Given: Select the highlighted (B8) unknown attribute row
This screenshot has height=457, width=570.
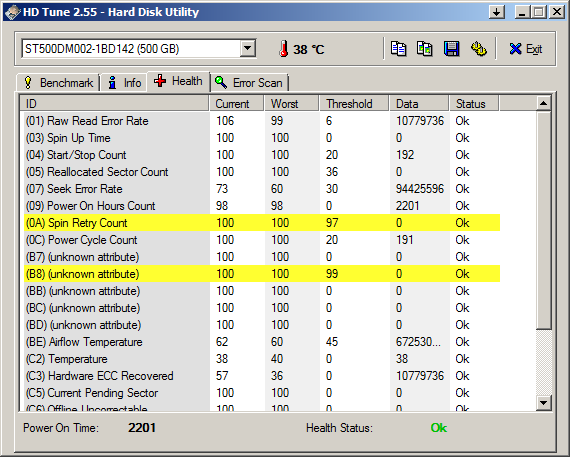Looking at the screenshot, I should [x=262, y=273].
